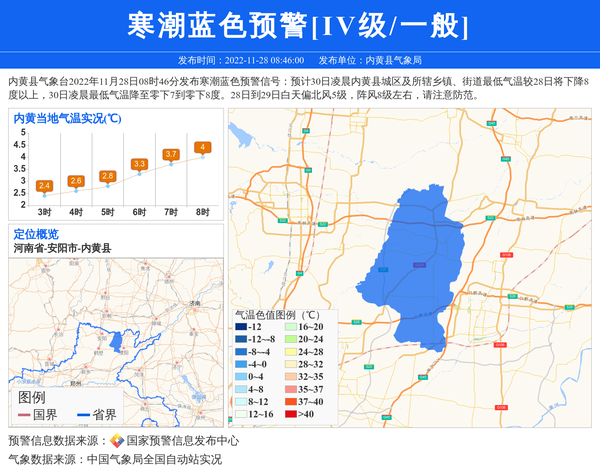Pick the dark blue -12 legend swatch
Image resolution: width=600 pixels, height=471 pixels.
pyautogui.click(x=241, y=327)
